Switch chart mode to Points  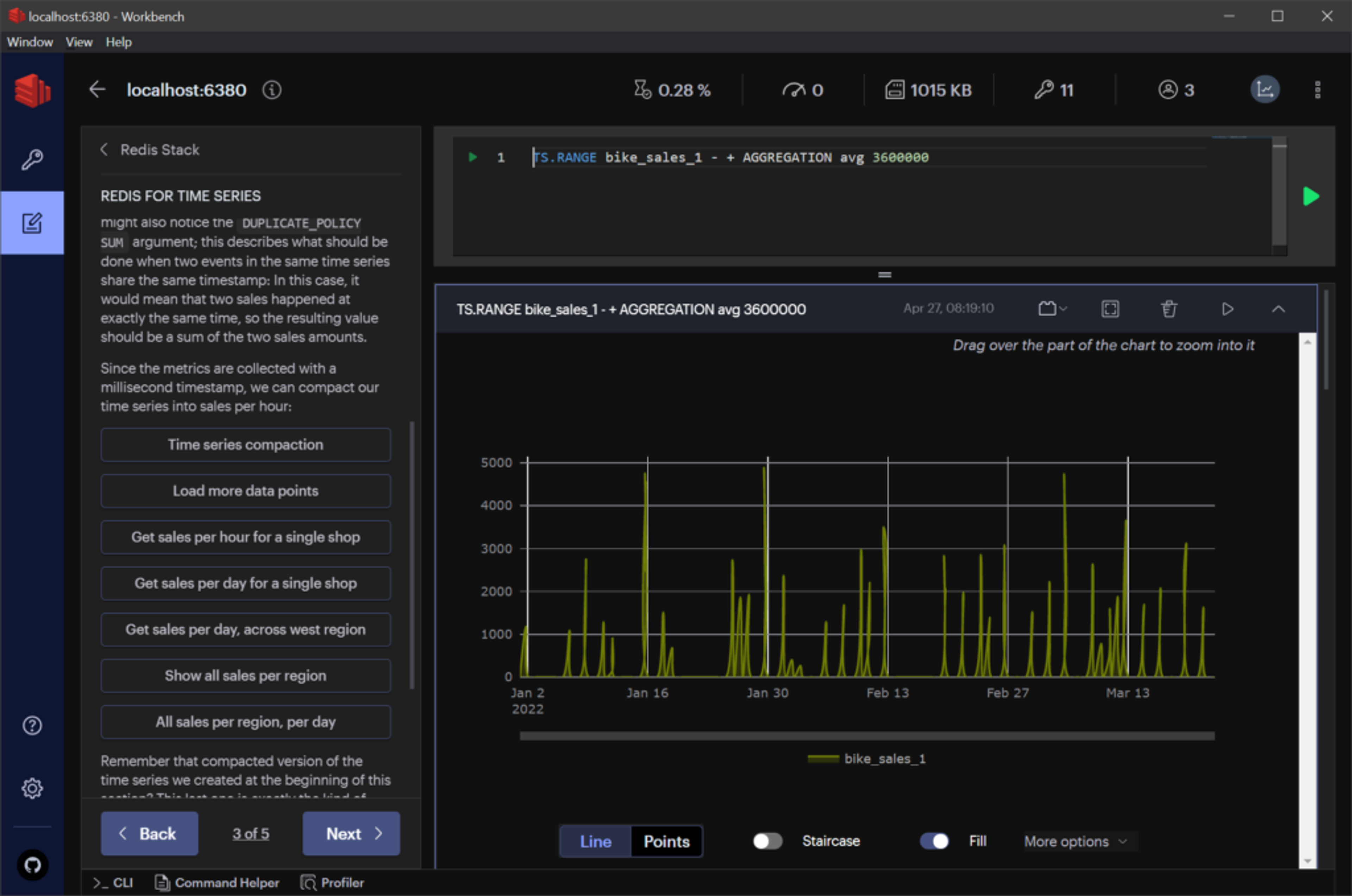point(666,841)
